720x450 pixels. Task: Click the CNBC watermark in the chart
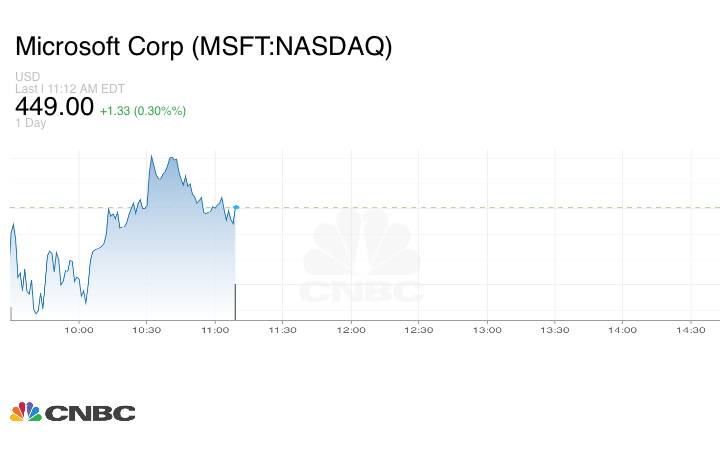[x=363, y=262]
